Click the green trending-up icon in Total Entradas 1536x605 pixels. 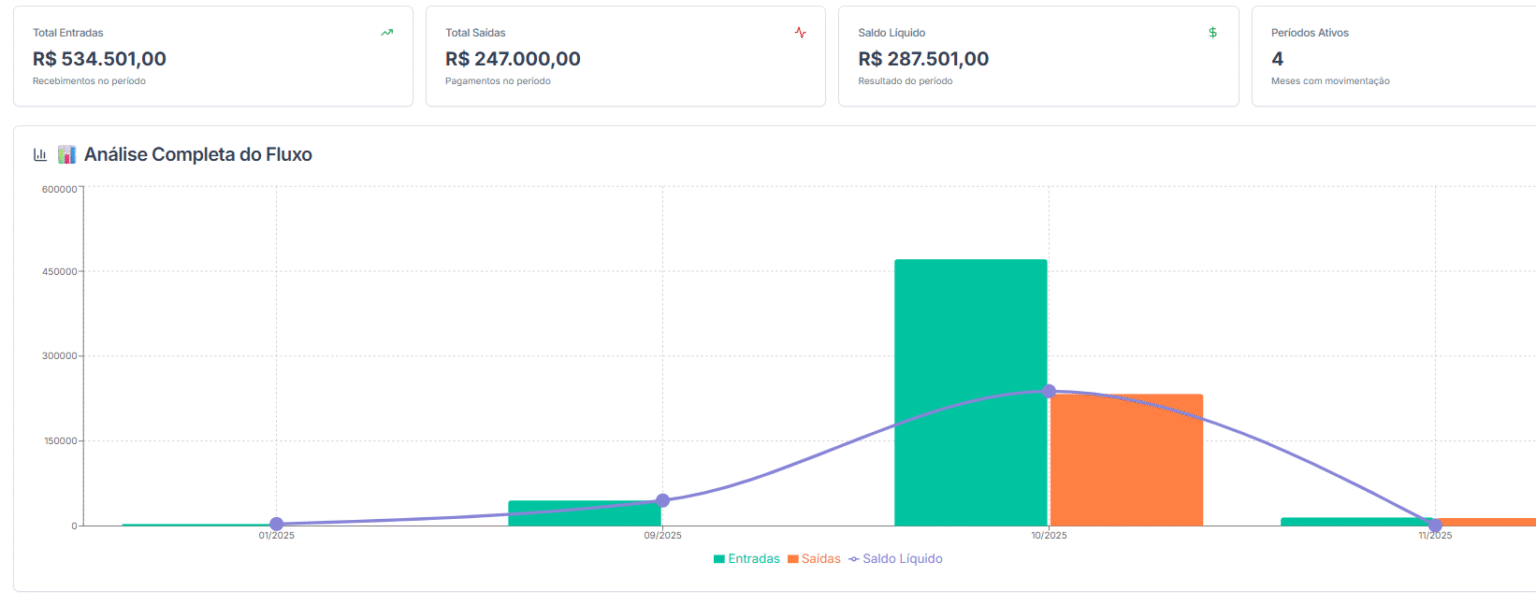click(x=387, y=33)
